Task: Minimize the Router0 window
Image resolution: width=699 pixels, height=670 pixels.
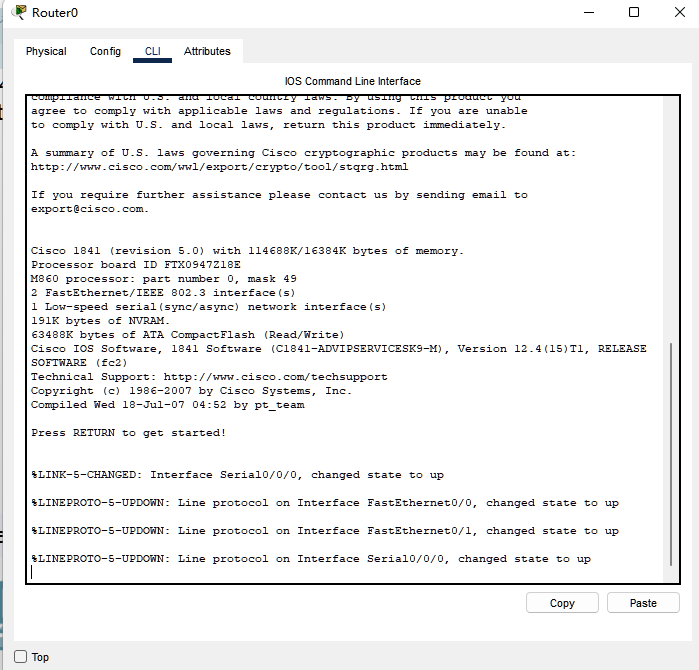Action: click(589, 12)
